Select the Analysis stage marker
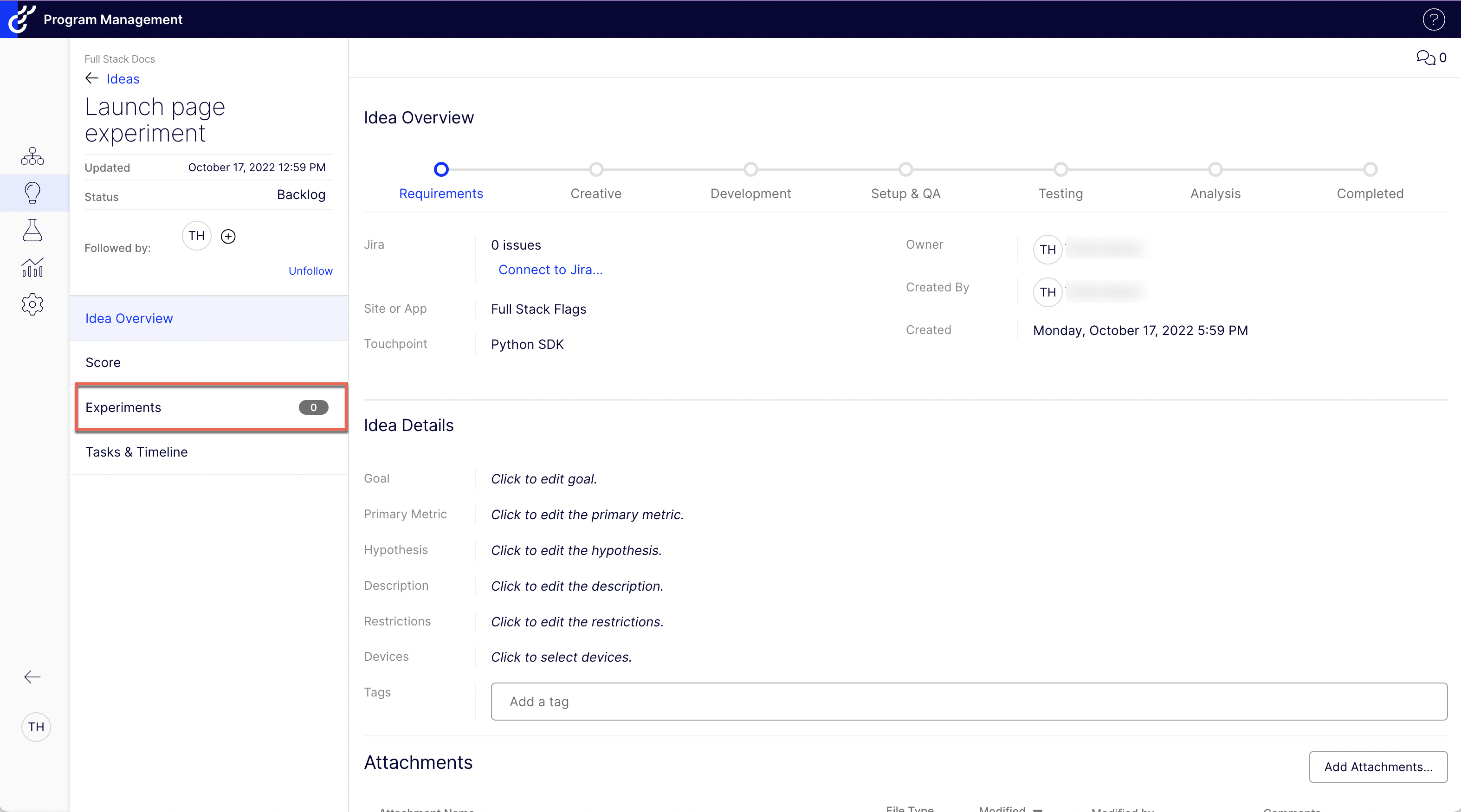Viewport: 1461px width, 812px height. click(1215, 169)
